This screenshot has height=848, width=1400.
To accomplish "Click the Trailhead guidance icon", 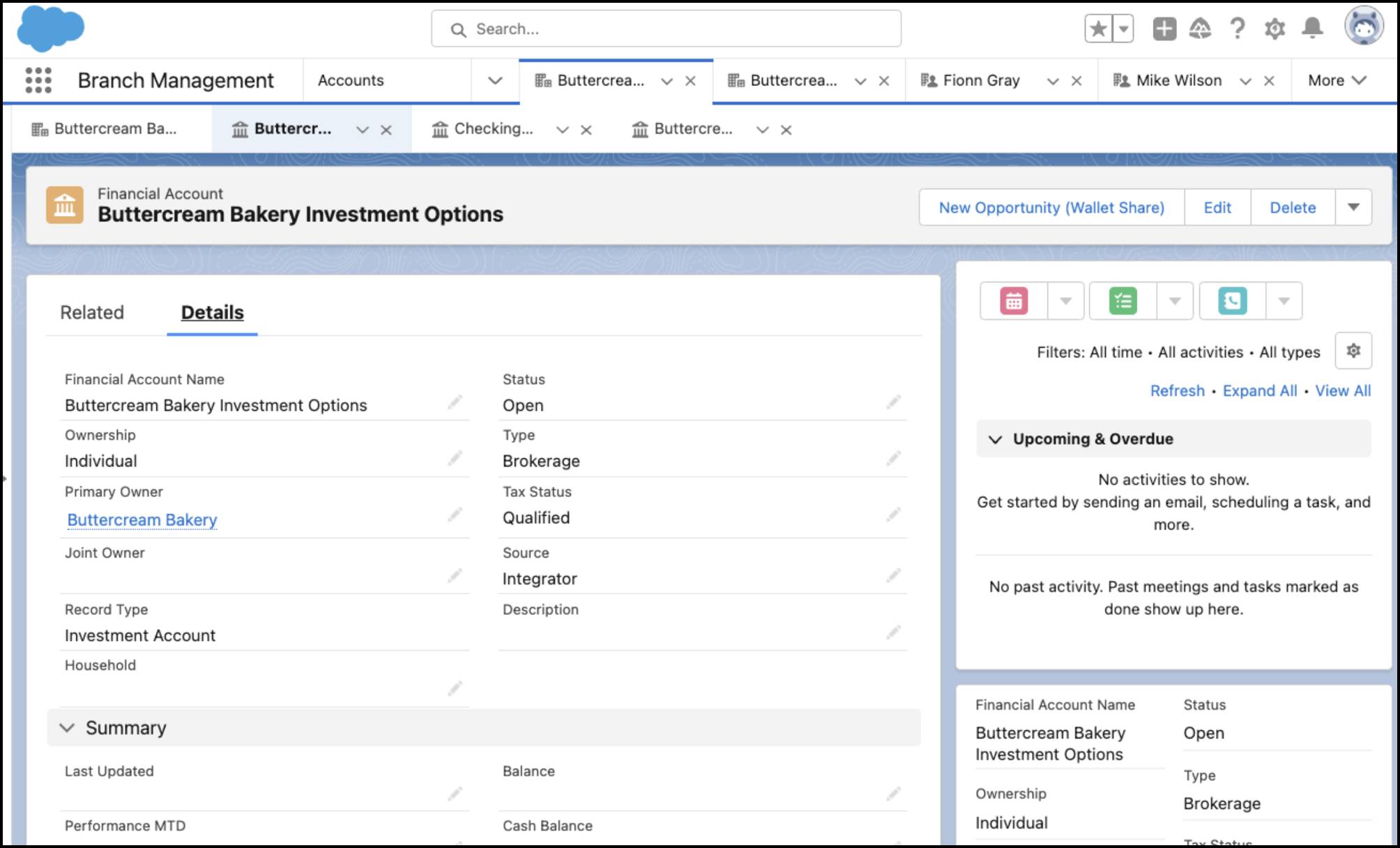I will [x=1200, y=29].
